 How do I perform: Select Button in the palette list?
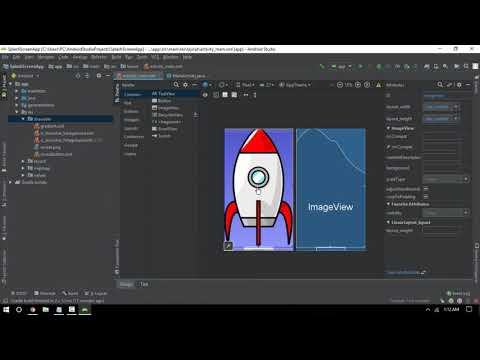pos(162,101)
